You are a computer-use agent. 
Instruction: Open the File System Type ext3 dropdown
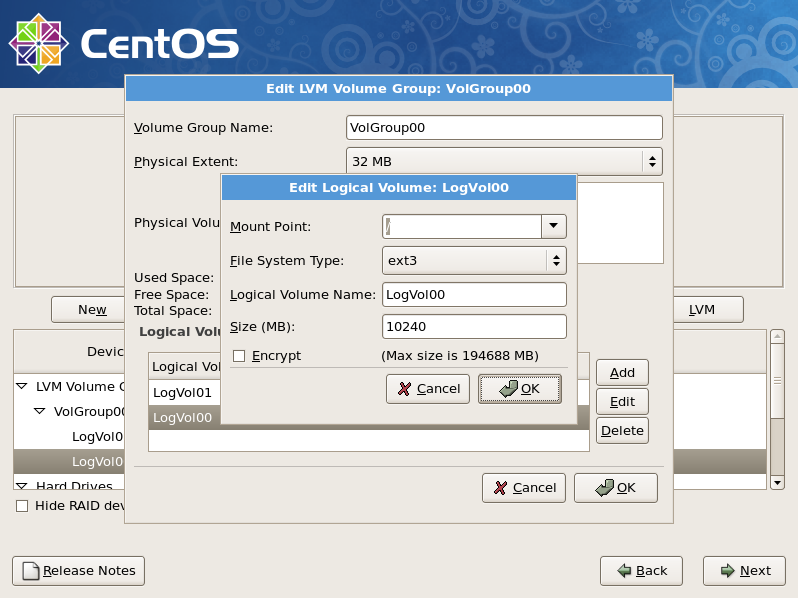[x=474, y=261]
